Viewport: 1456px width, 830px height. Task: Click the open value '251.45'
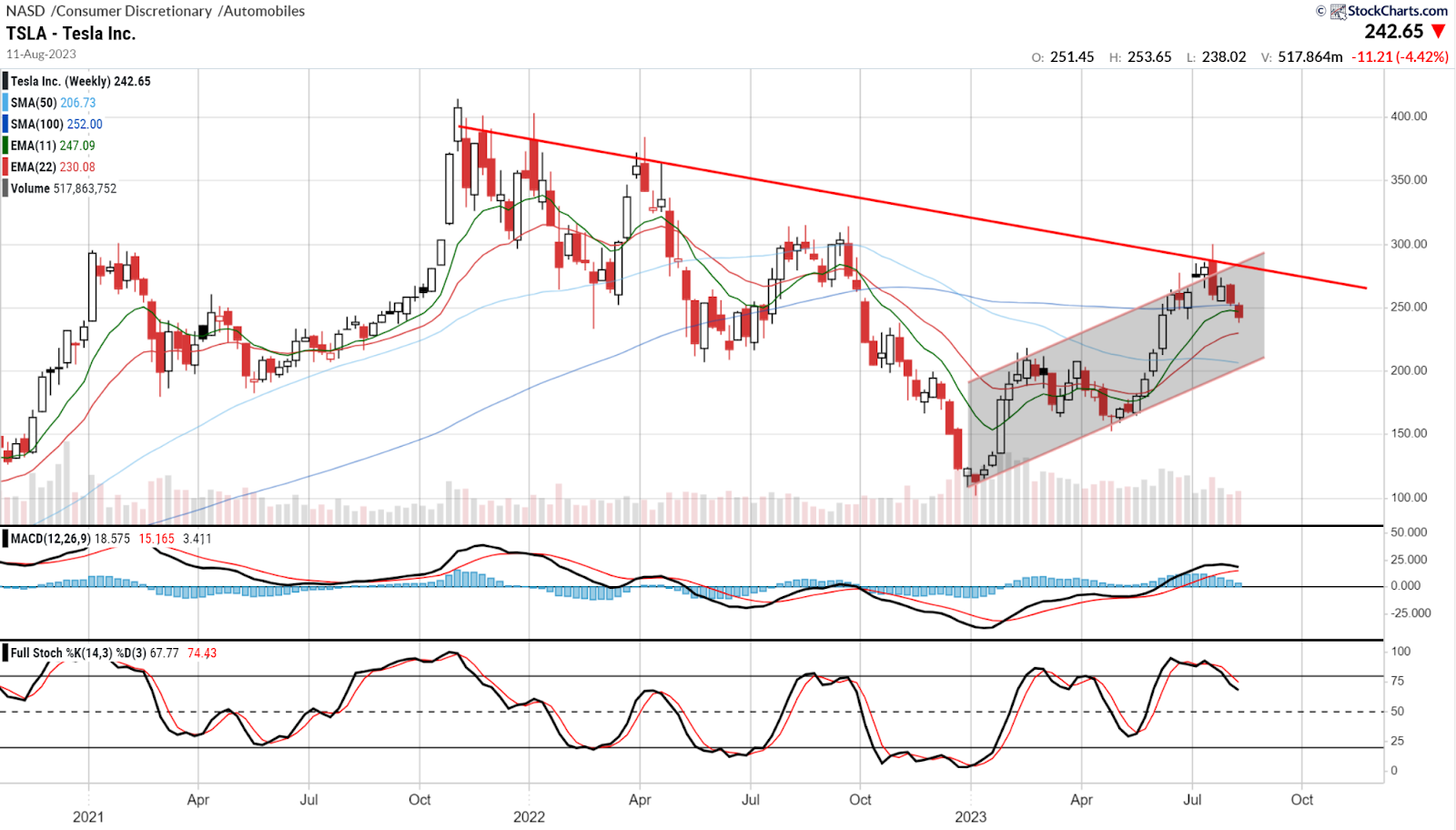point(1072,56)
